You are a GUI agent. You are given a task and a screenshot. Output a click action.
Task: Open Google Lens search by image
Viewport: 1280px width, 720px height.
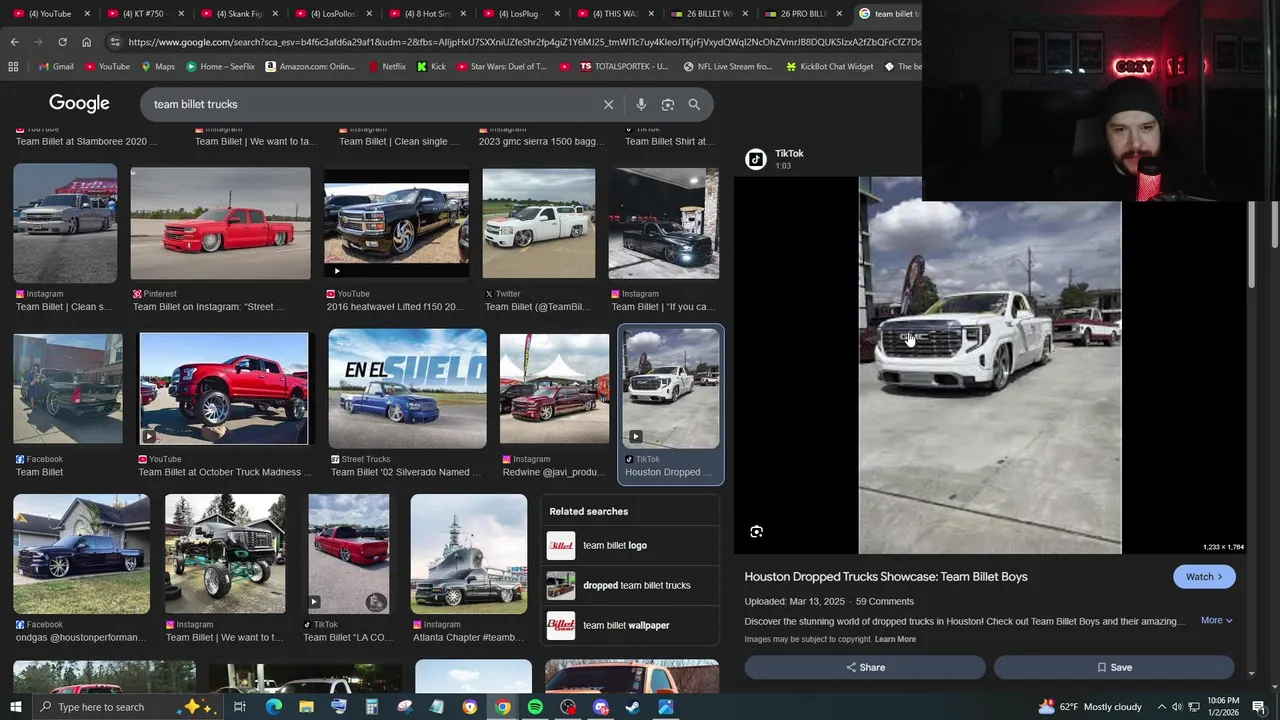667,104
